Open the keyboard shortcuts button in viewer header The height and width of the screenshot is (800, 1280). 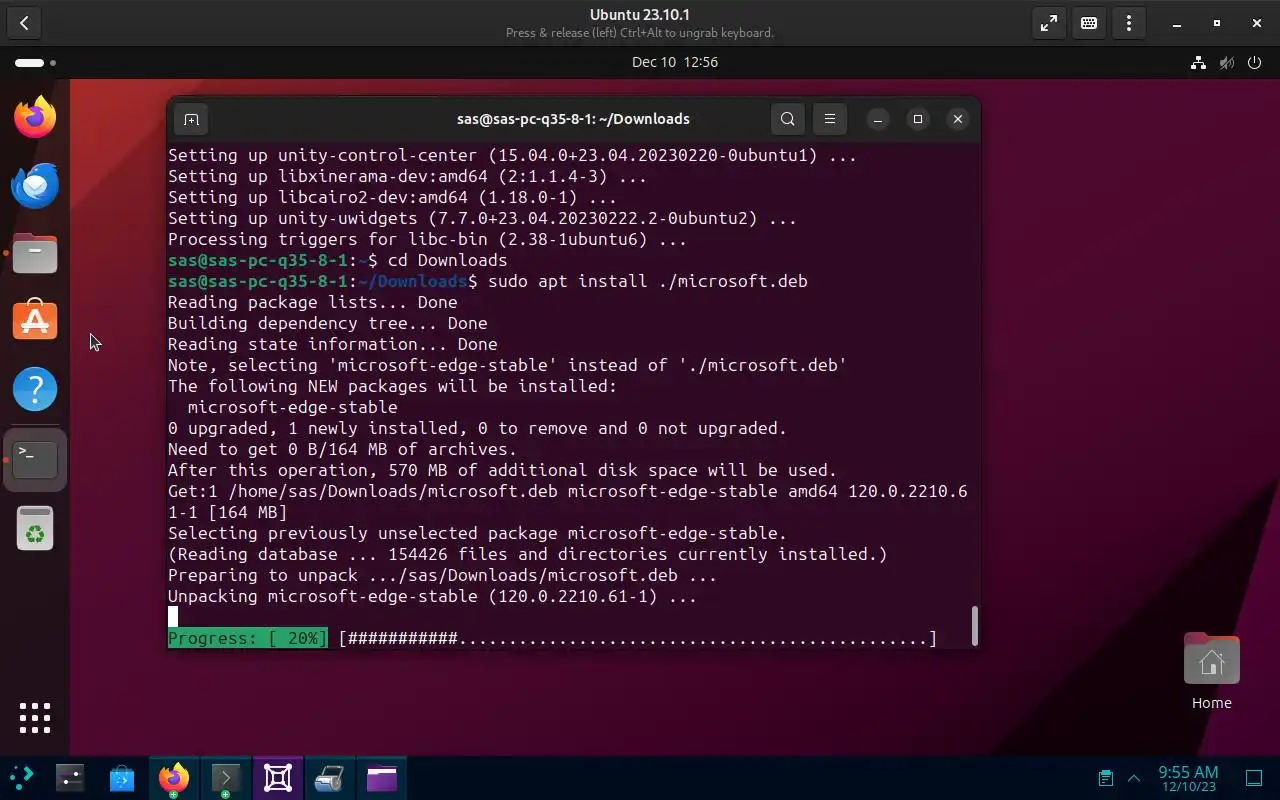coord(1089,23)
